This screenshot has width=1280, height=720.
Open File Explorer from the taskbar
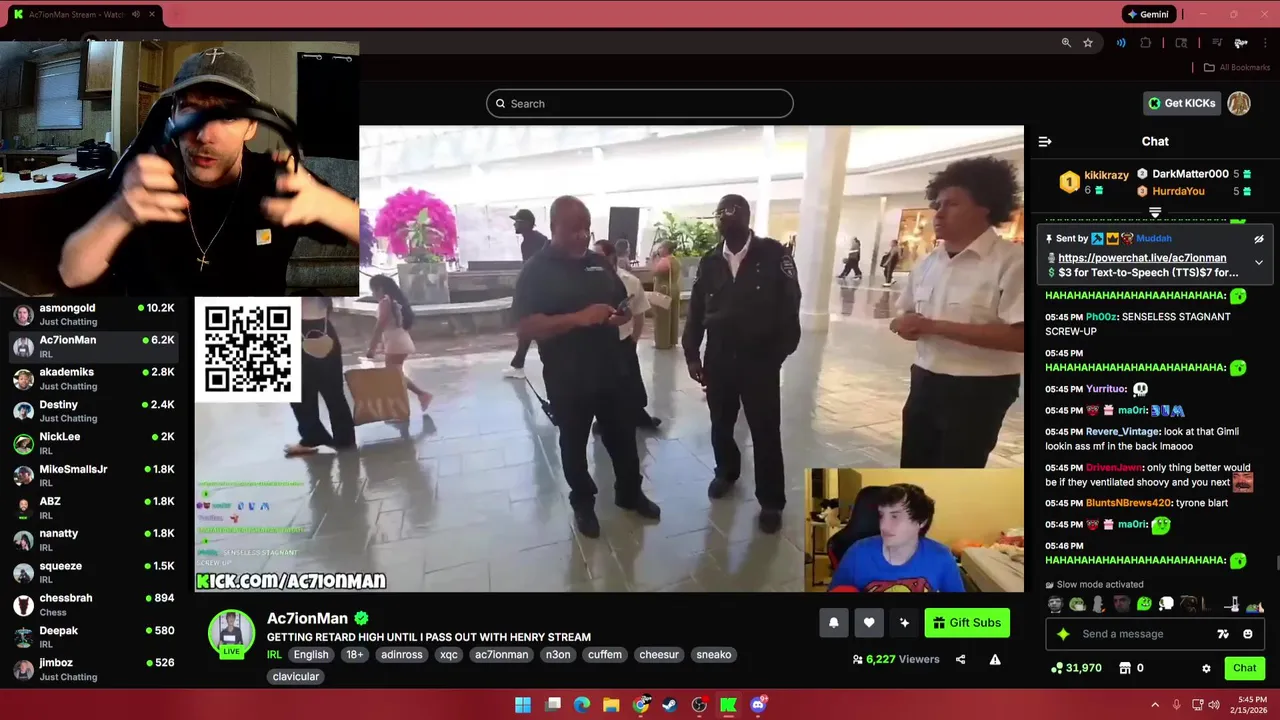pyautogui.click(x=611, y=705)
